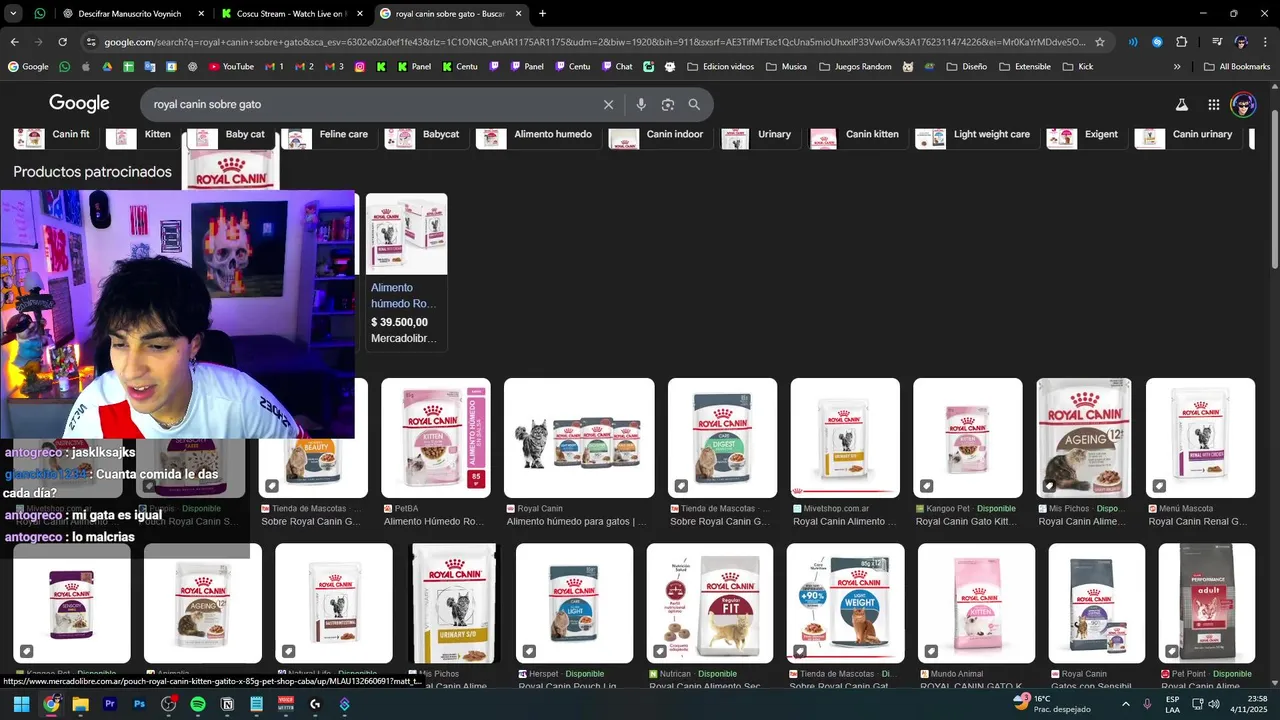Expand the hidden bookmarks overflow chevron
1280x720 pixels.
pos(1176,66)
